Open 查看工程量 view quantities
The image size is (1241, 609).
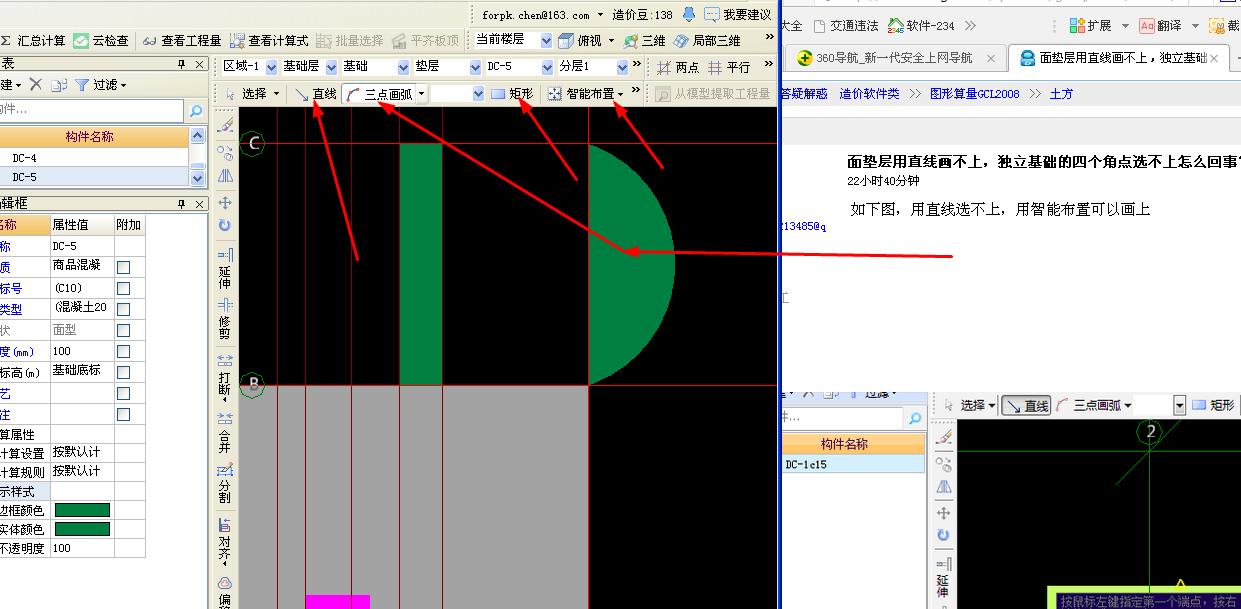pos(182,41)
